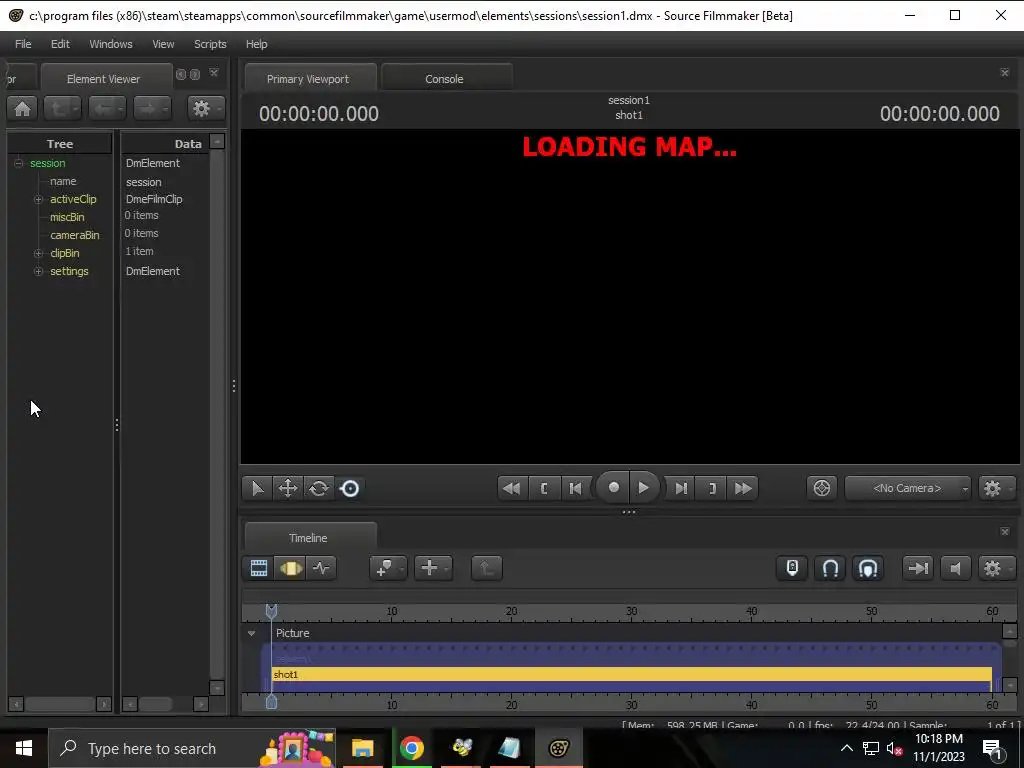Open timeline gear settings
The image size is (1024, 768).
click(x=996, y=568)
